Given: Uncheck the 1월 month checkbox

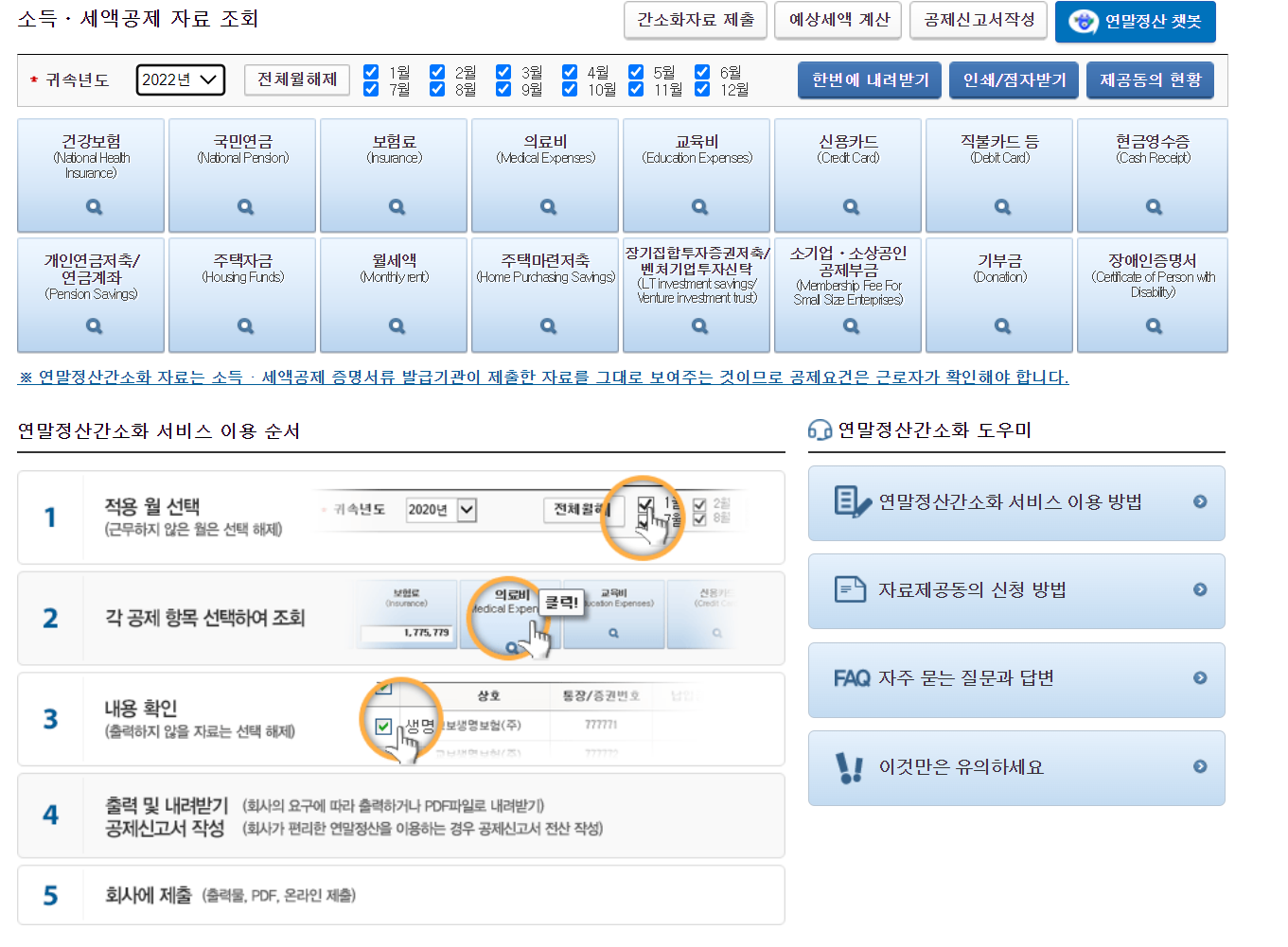Looking at the screenshot, I should pos(371,70).
